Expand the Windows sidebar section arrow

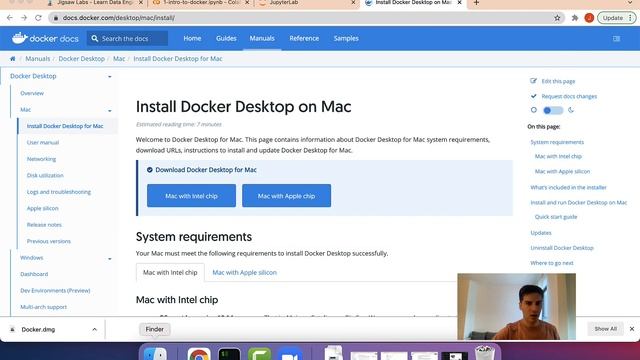point(109,259)
